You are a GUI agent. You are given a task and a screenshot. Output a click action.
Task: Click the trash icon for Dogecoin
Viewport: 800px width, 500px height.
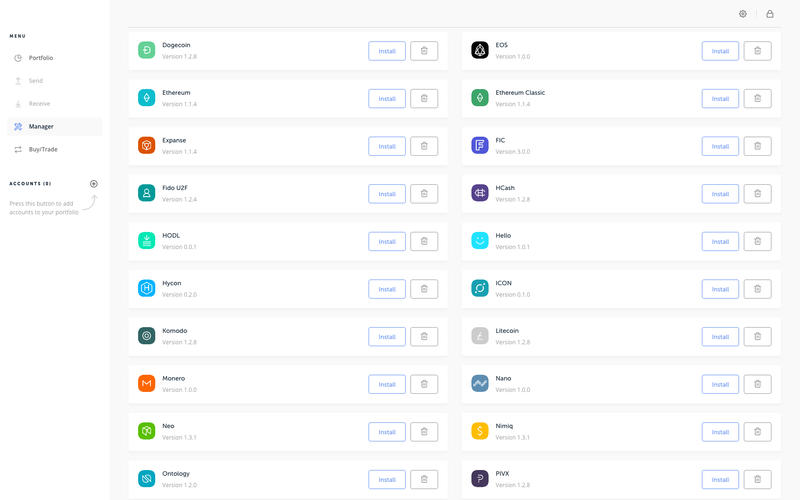tap(424, 51)
